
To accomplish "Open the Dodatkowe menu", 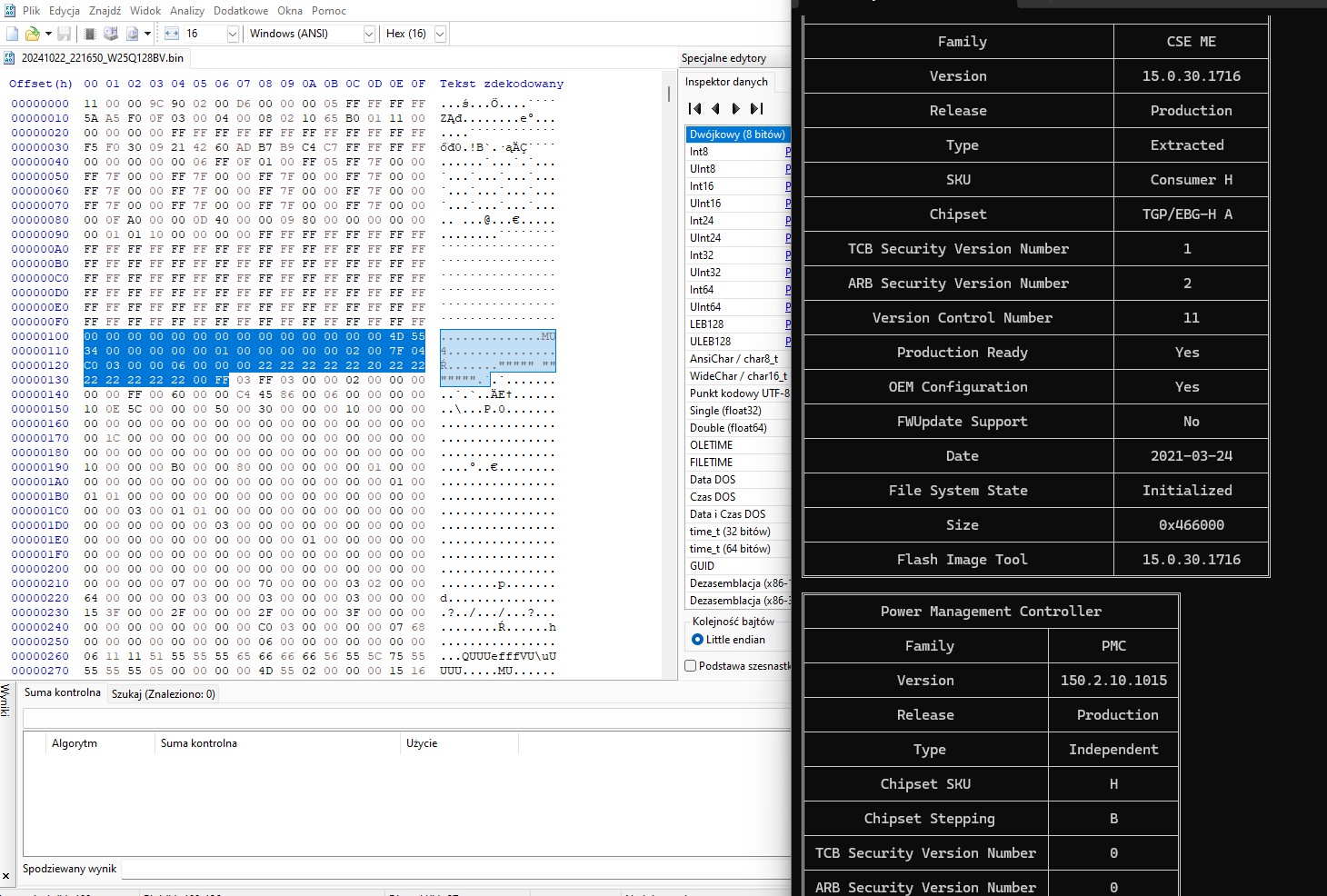I will point(240,11).
